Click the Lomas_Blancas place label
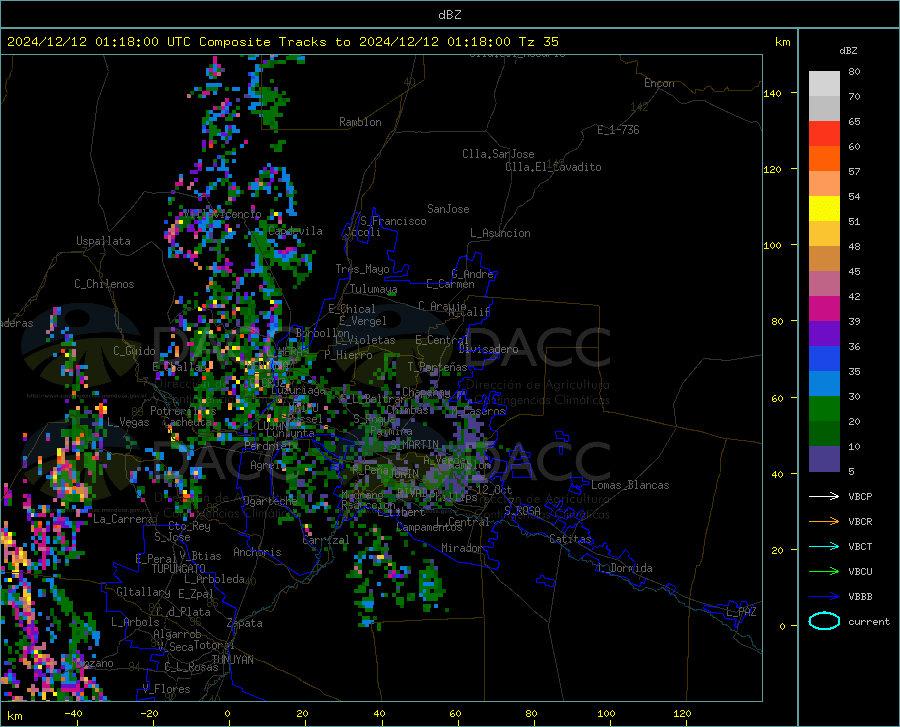The height and width of the screenshot is (727, 900). (x=630, y=485)
